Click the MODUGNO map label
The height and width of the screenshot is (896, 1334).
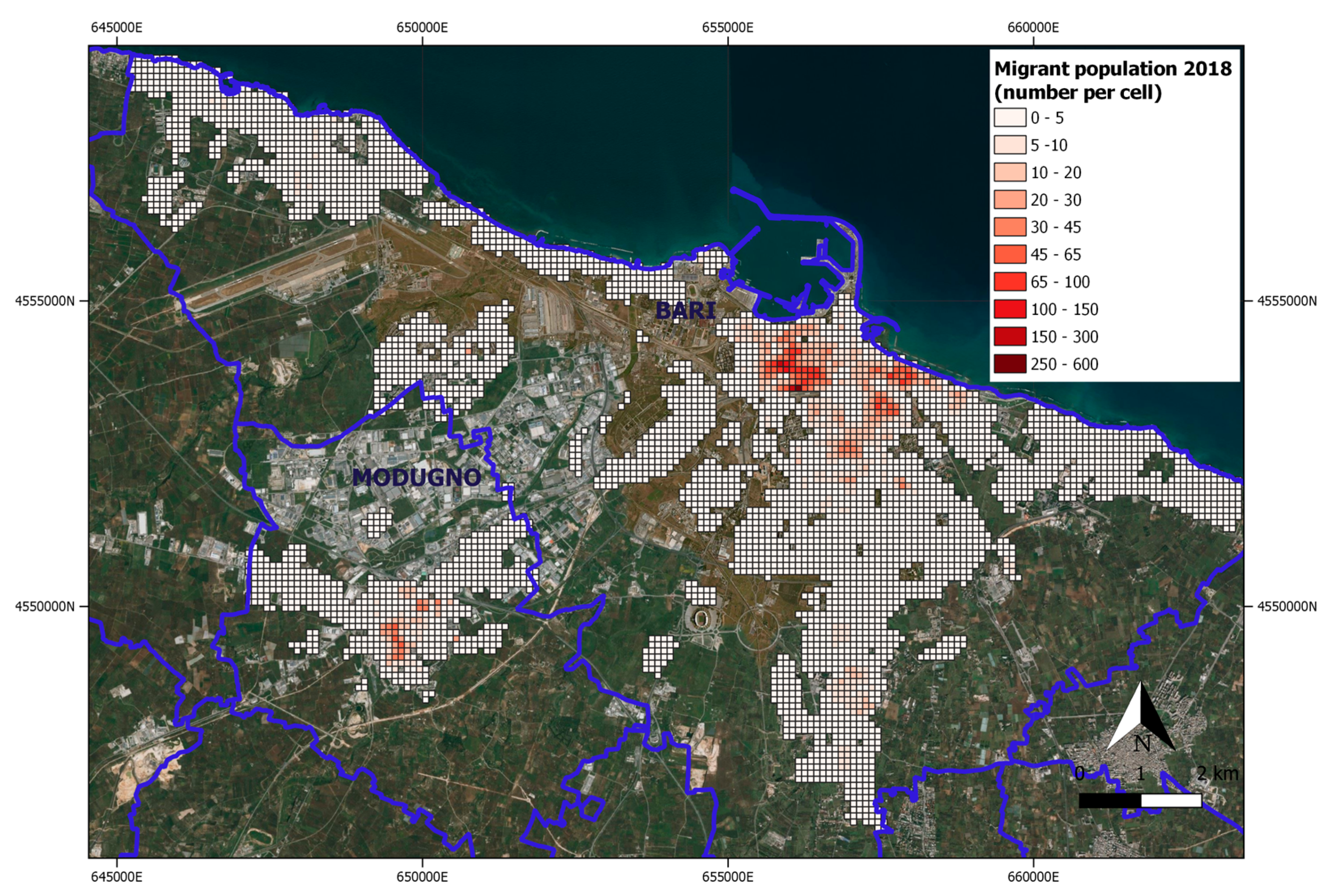point(417,477)
